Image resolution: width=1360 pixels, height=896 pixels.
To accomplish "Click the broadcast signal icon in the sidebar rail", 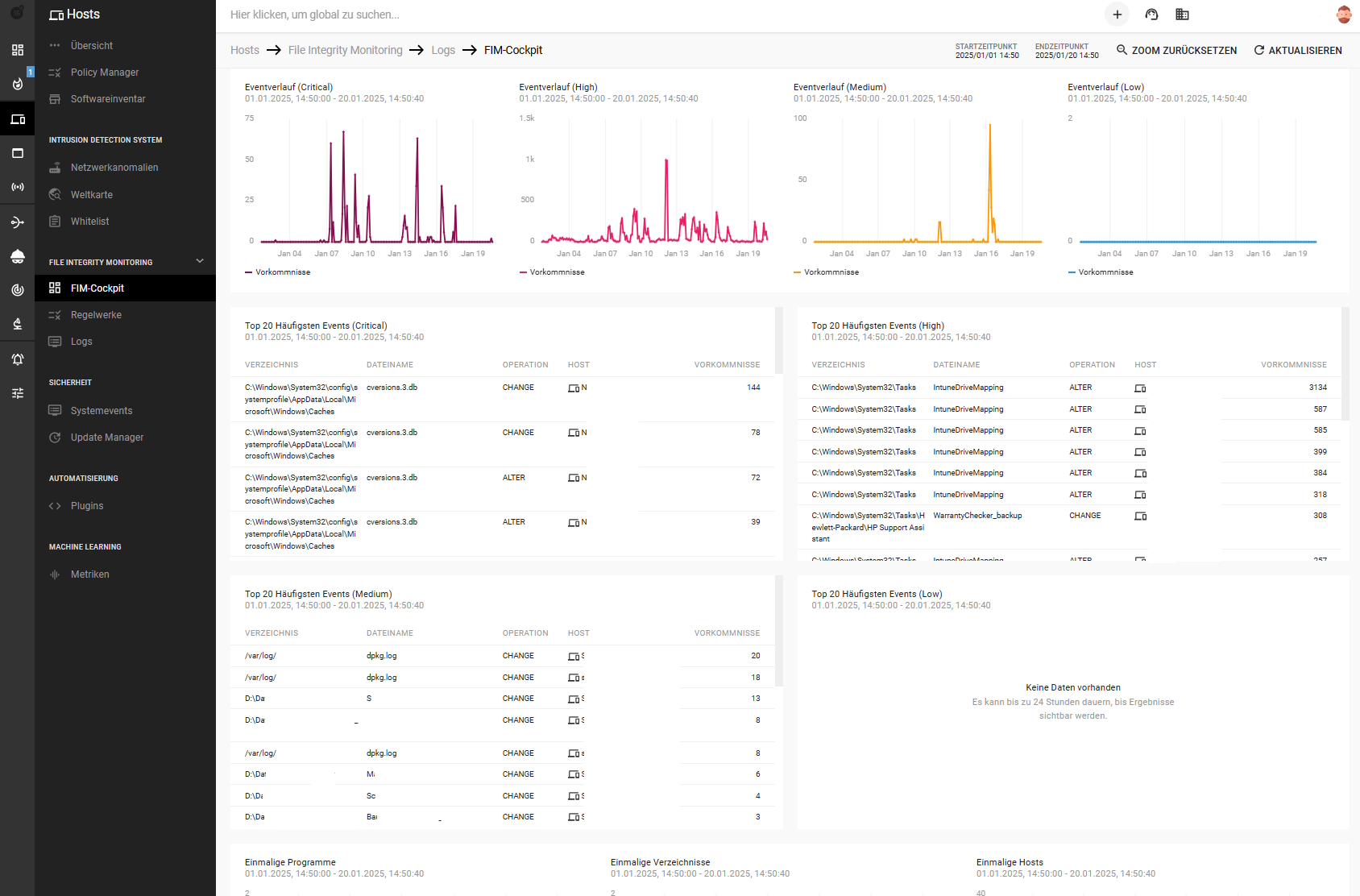I will point(17,187).
